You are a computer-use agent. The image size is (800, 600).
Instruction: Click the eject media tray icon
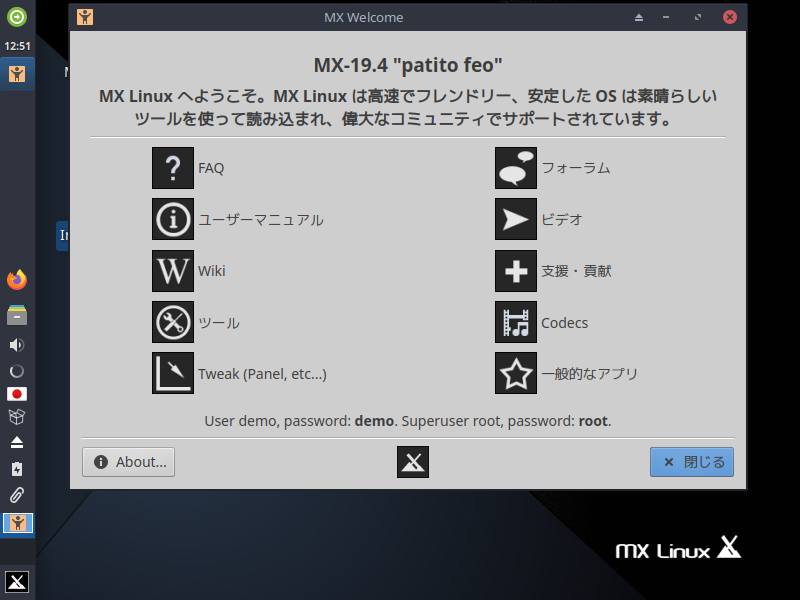[x=17, y=442]
